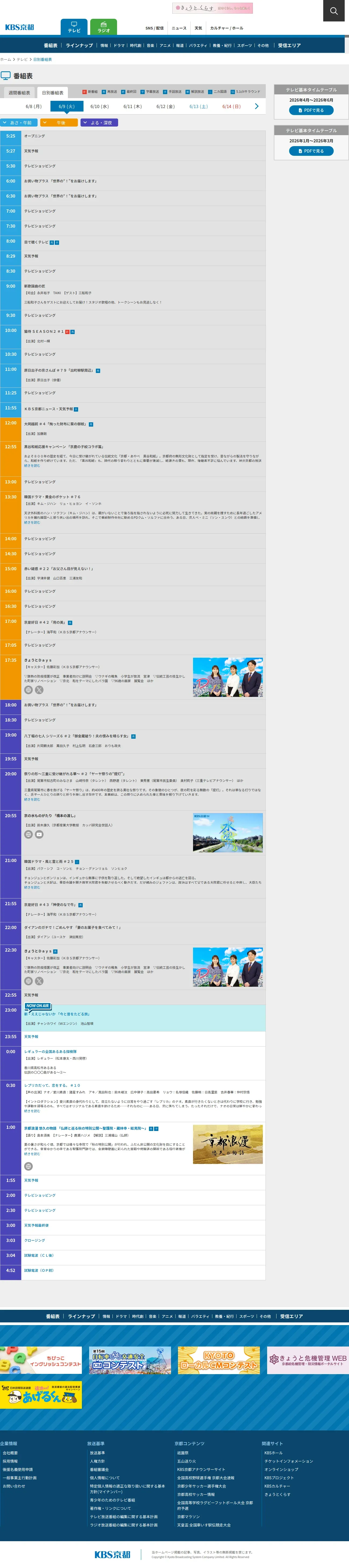349x1568 pixels.
Task: Select the 日別番組表 tab
Action: coord(52,93)
